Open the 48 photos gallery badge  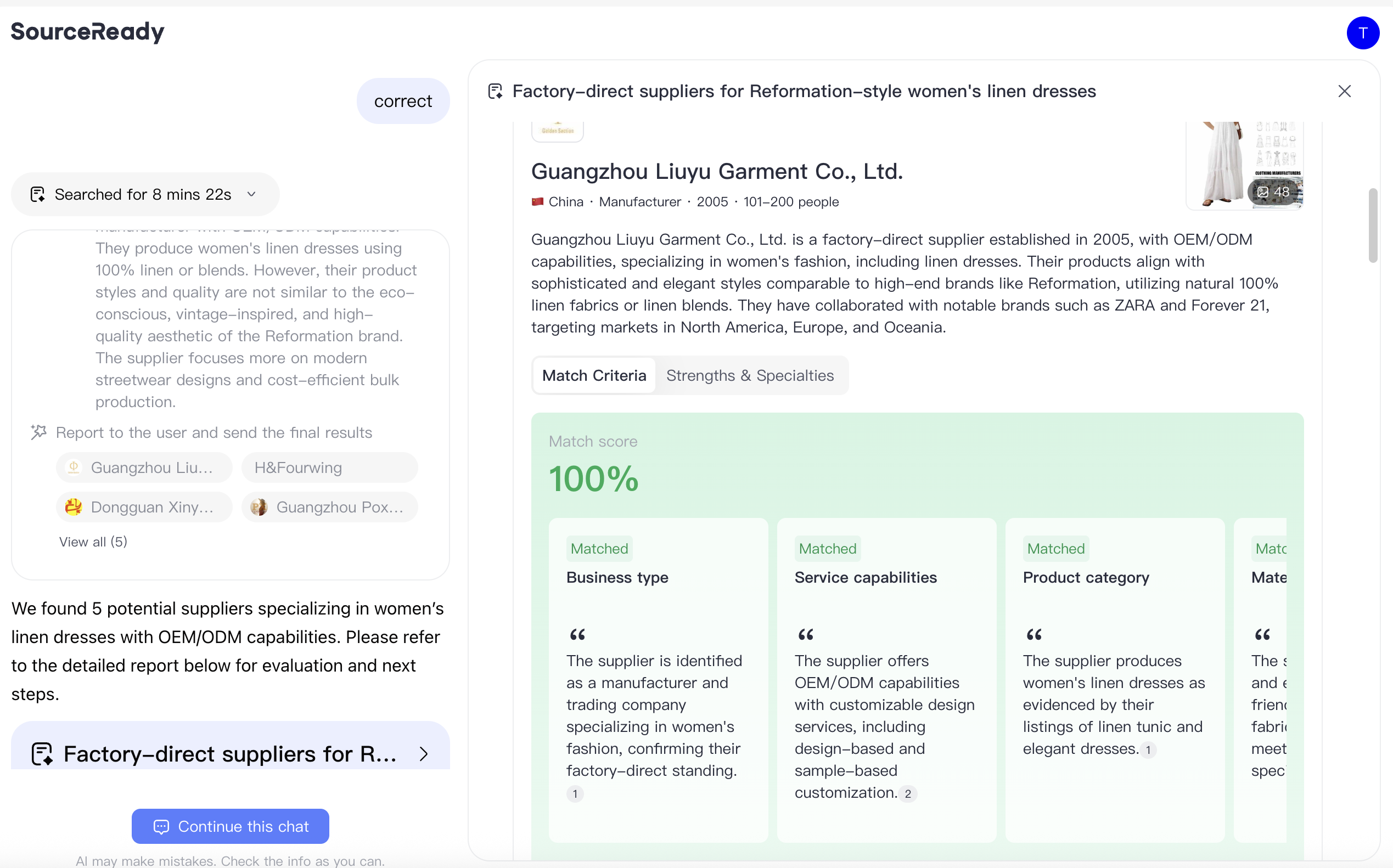point(1273,193)
